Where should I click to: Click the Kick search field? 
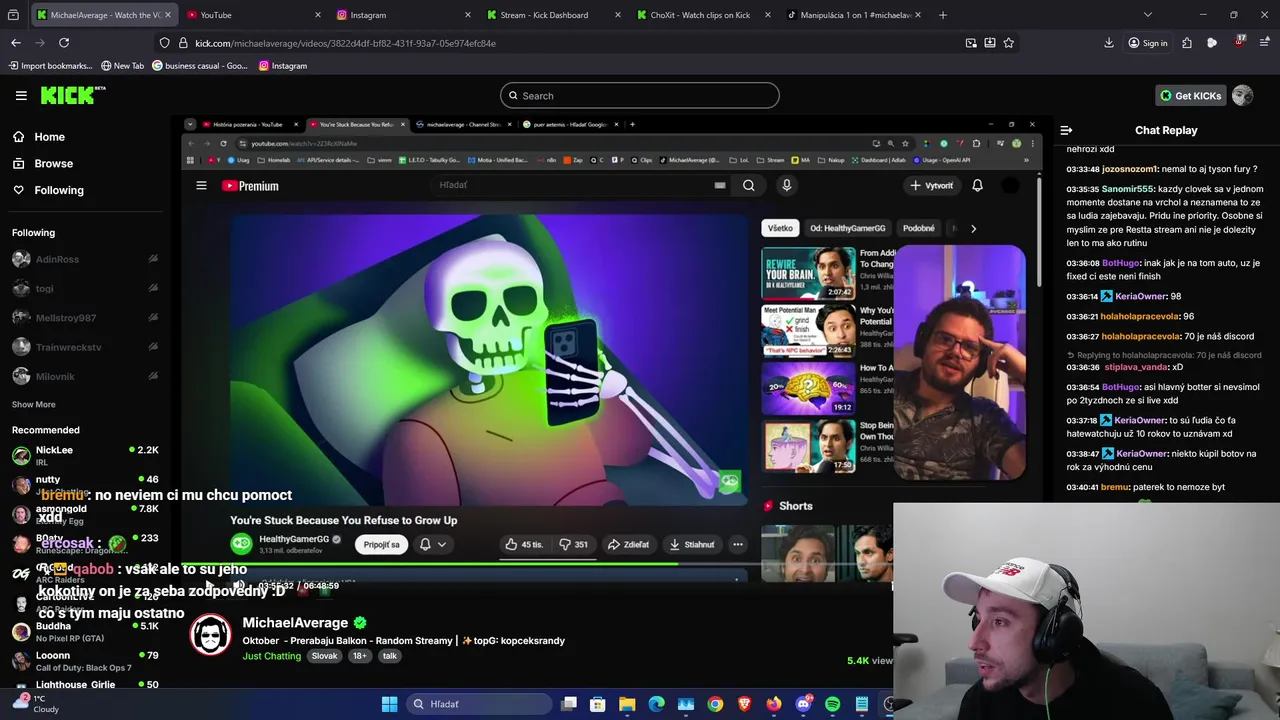pos(640,96)
